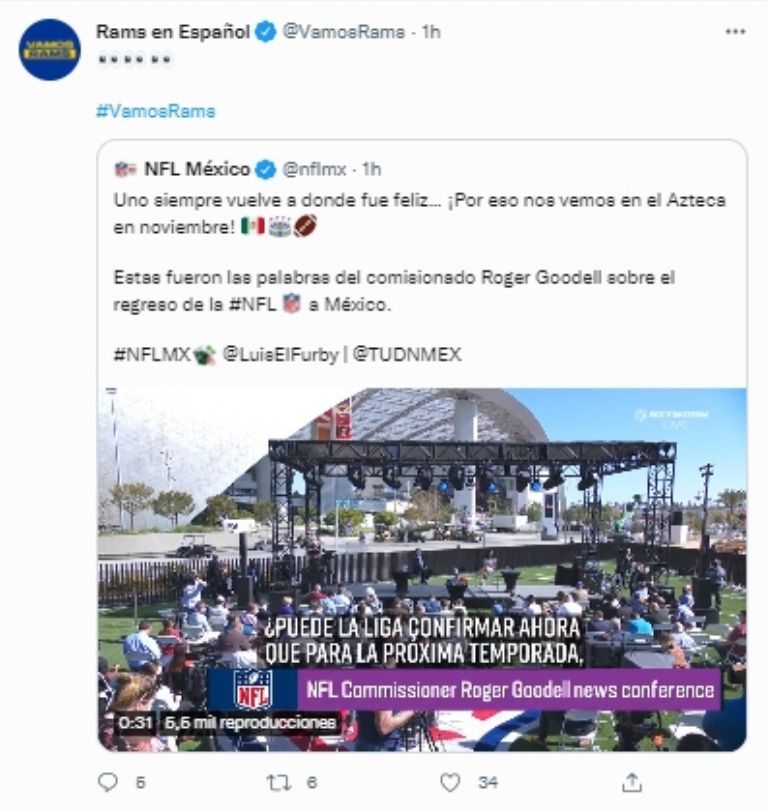768x810 pixels.
Task: Open the @nflmx handle in quoted tweet
Action: pyautogui.click(x=314, y=169)
